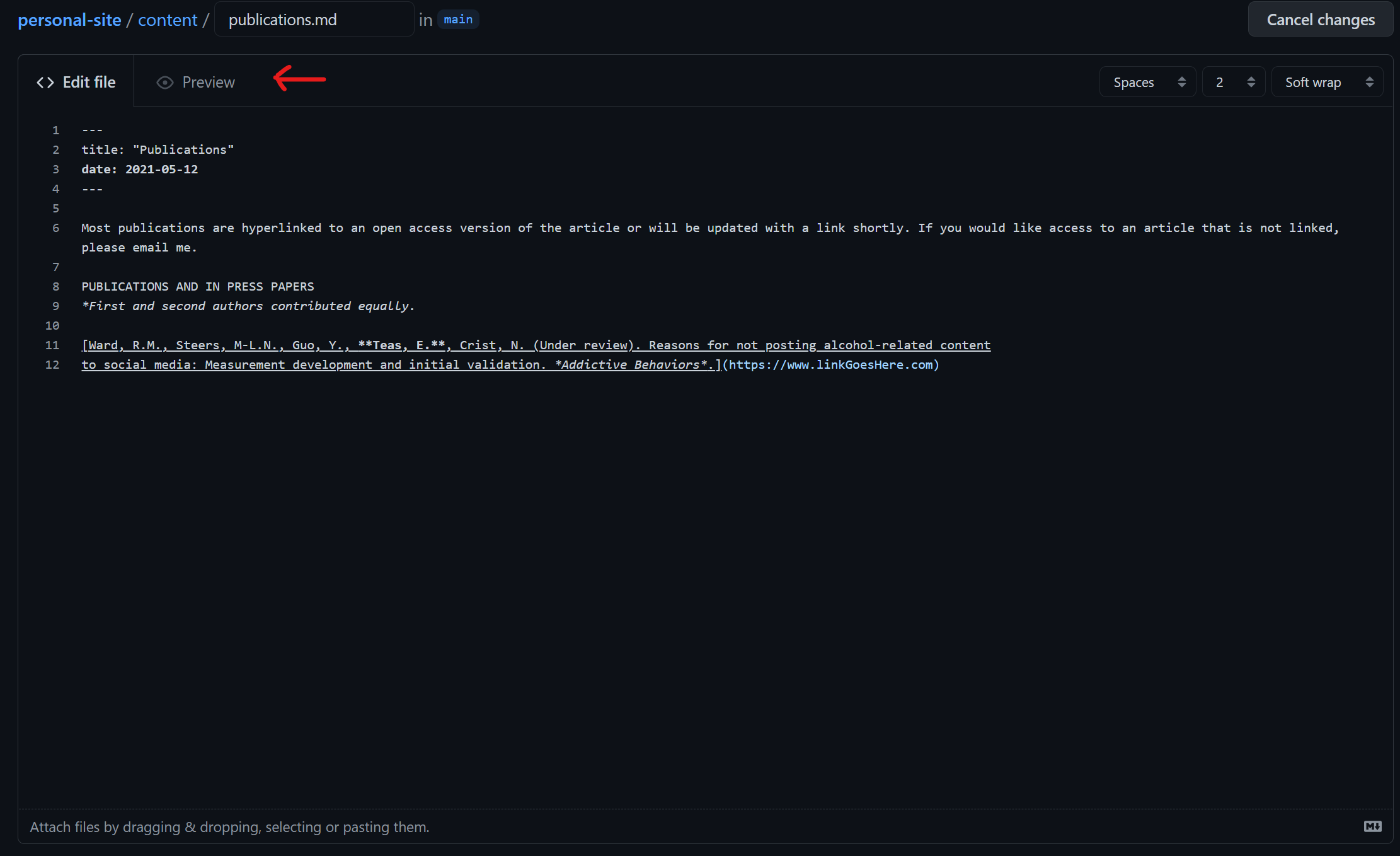Click line number 6 in the gutter
The width and height of the screenshot is (1400, 856).
(x=55, y=228)
